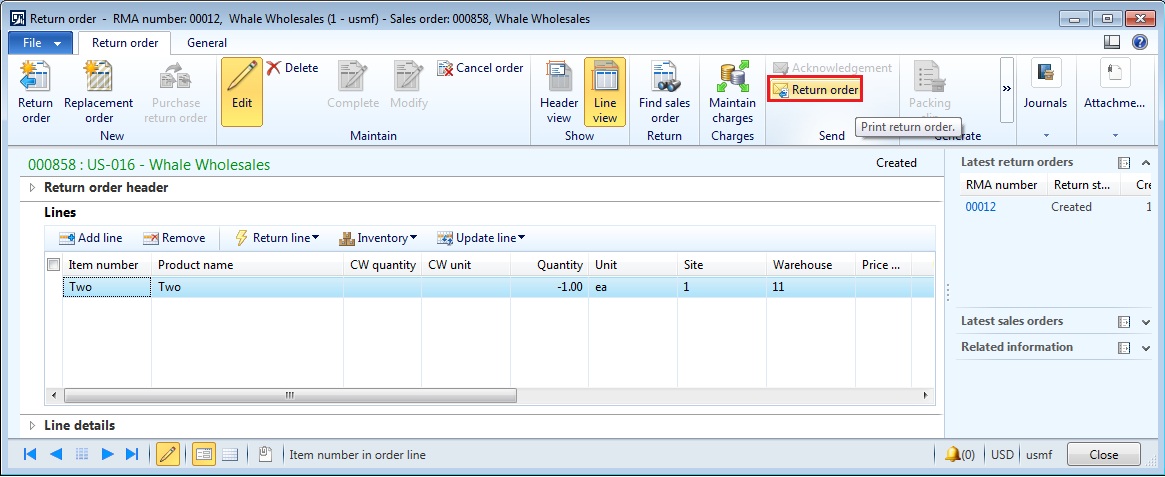
Task: Open Latest sales orders pane options icon
Action: coord(1124,322)
